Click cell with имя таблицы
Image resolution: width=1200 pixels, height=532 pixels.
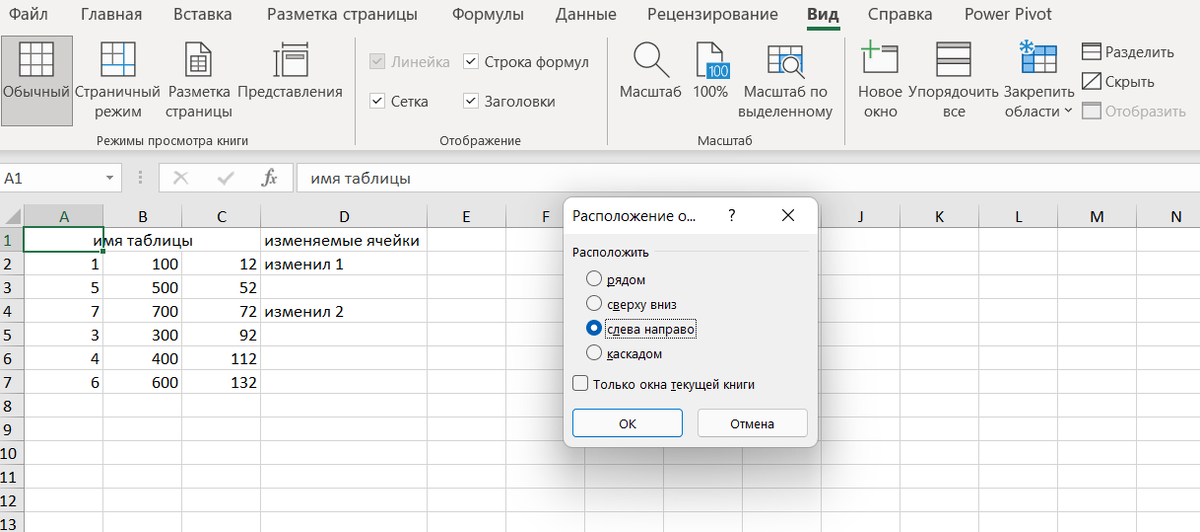[x=143, y=241]
